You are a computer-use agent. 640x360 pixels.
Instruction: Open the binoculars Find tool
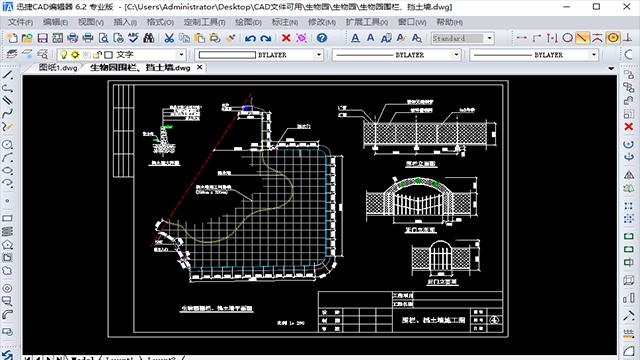pyautogui.click(x=149, y=38)
